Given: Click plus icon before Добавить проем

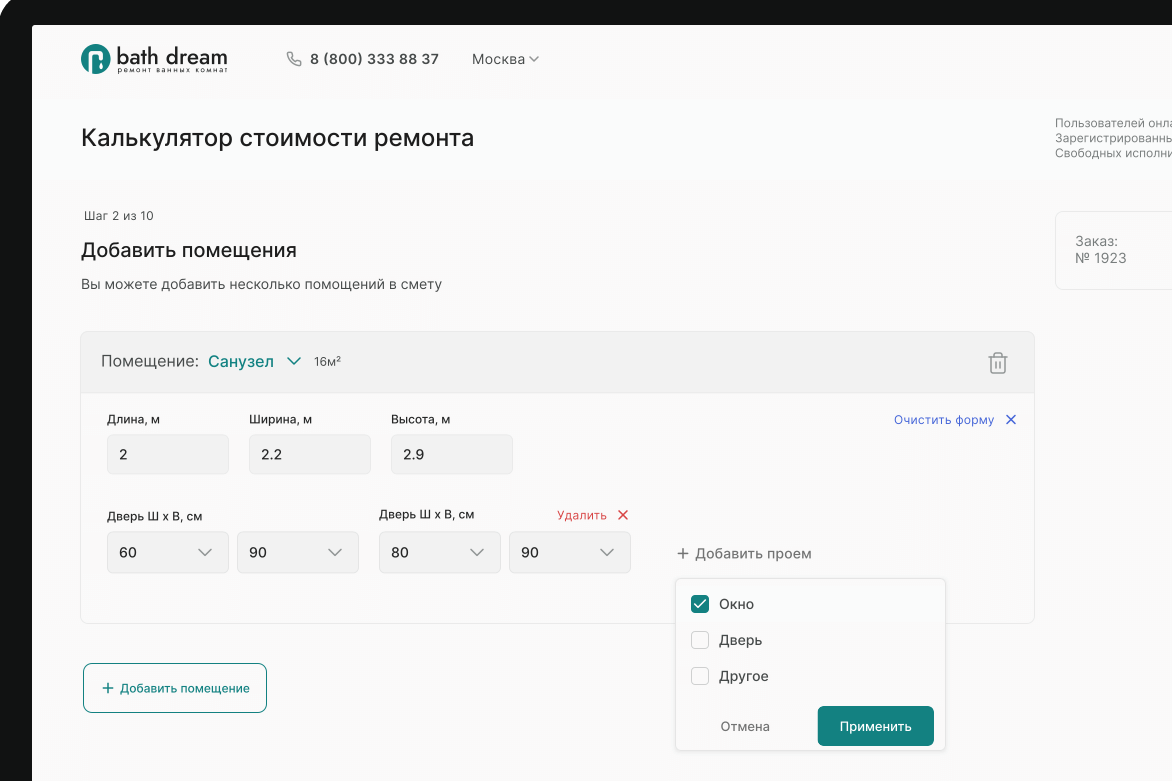Looking at the screenshot, I should point(683,553).
